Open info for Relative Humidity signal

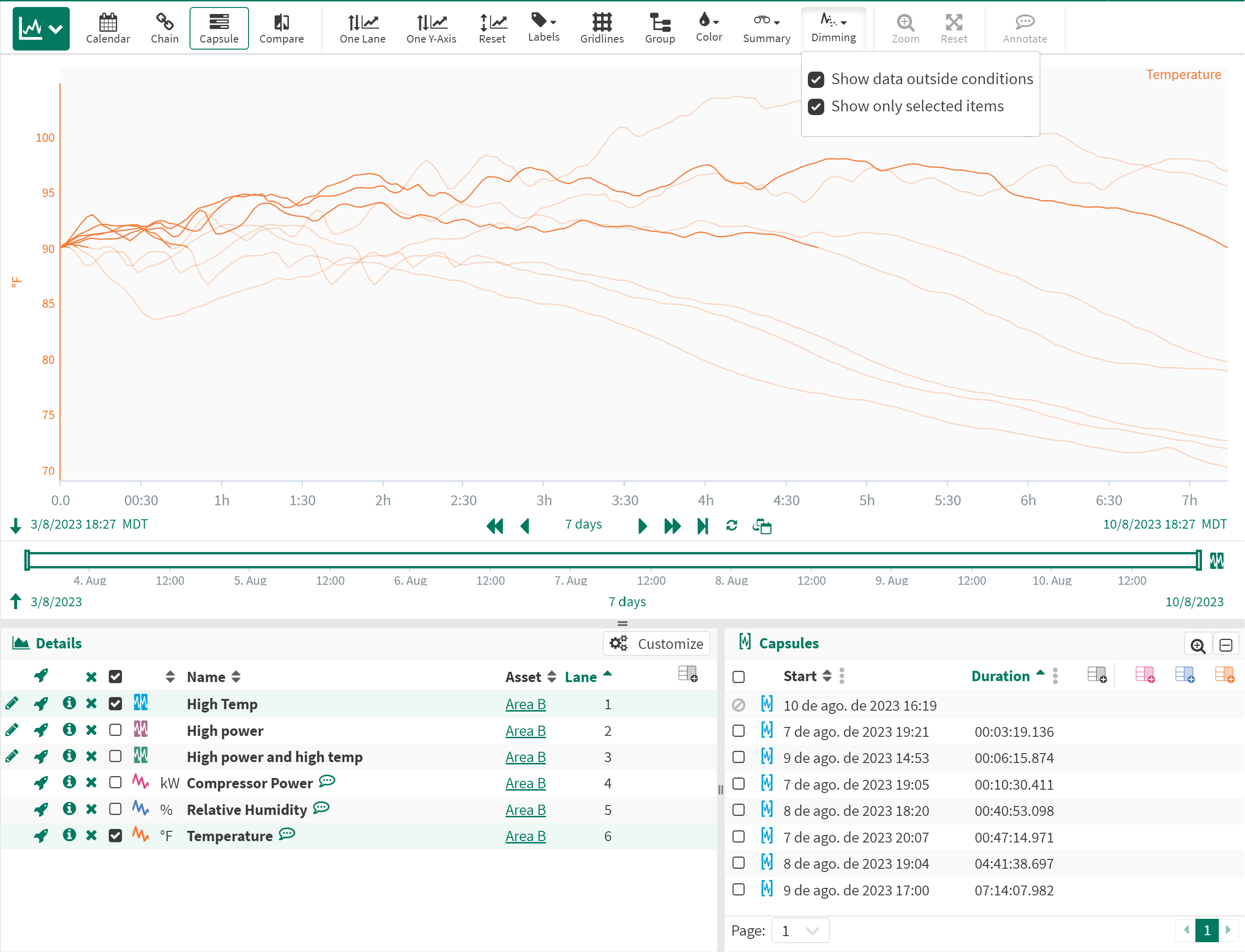[x=69, y=809]
